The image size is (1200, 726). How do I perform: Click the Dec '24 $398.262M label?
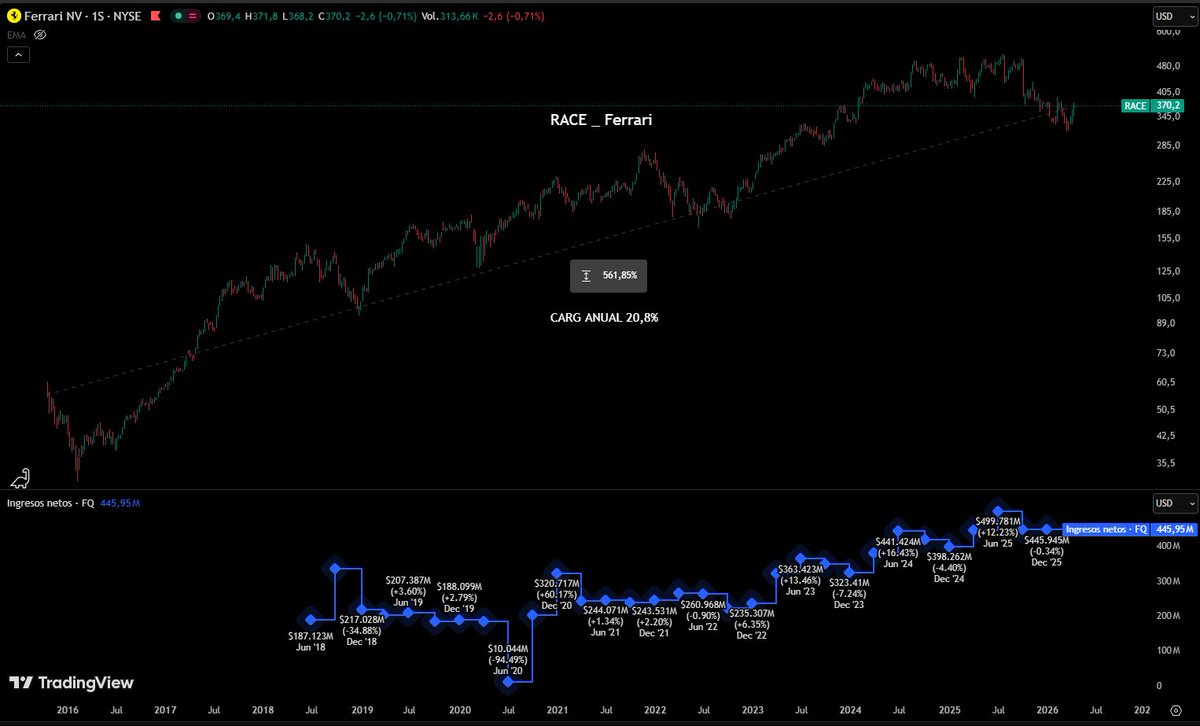[949, 566]
